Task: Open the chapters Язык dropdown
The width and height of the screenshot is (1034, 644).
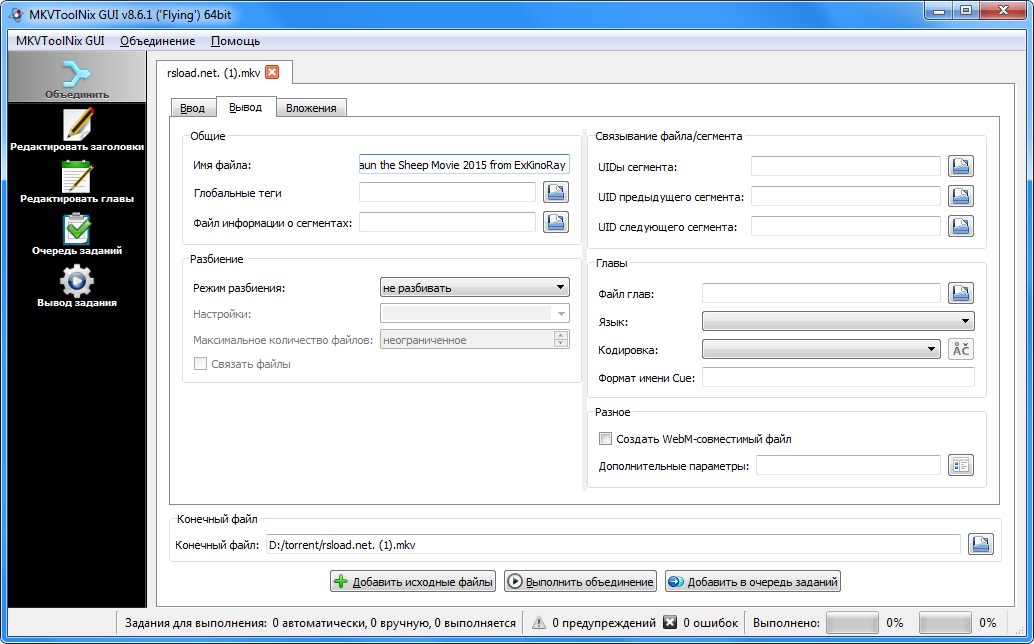Action: pyautogui.click(x=838, y=321)
